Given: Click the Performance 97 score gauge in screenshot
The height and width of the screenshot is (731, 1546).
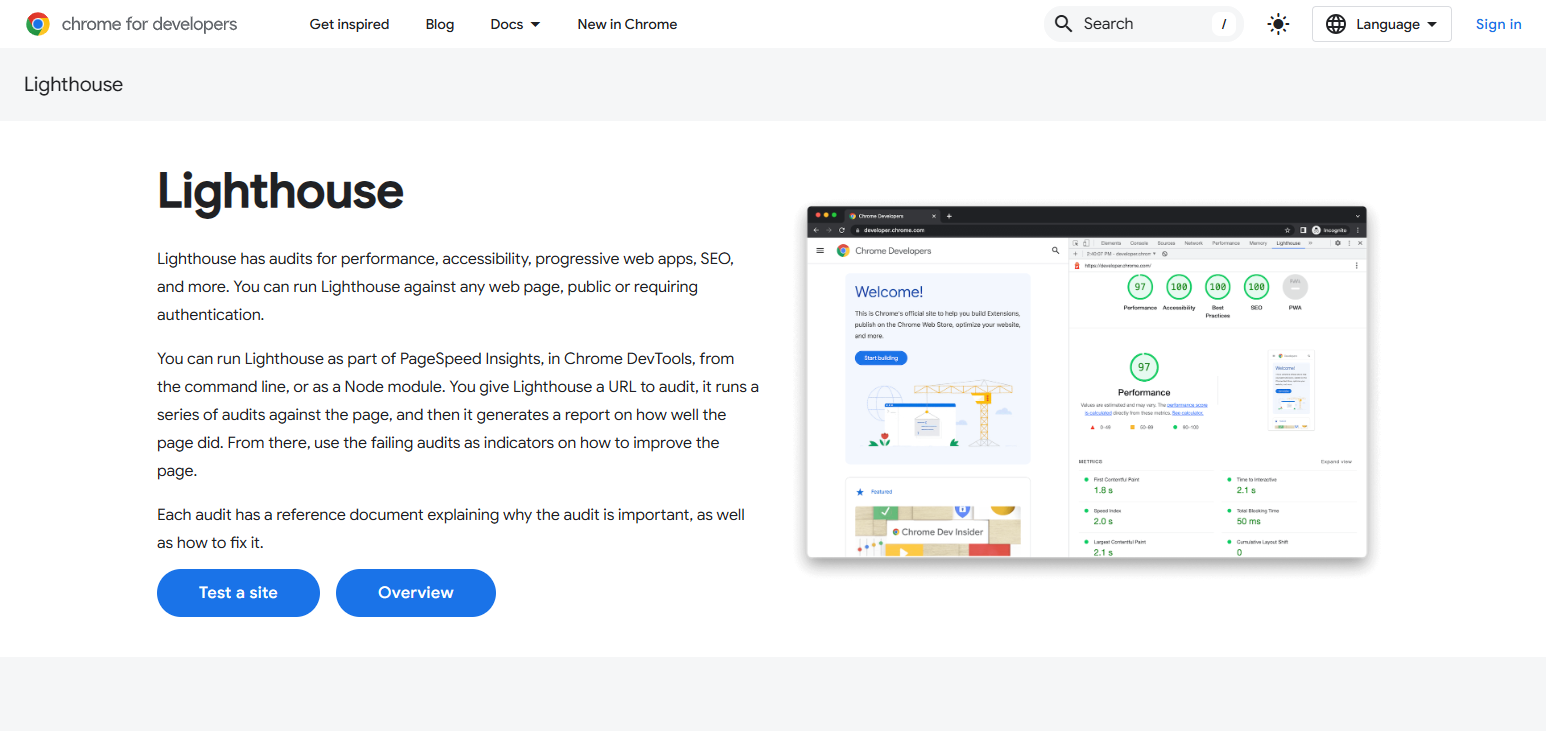Looking at the screenshot, I should click(x=1140, y=287).
